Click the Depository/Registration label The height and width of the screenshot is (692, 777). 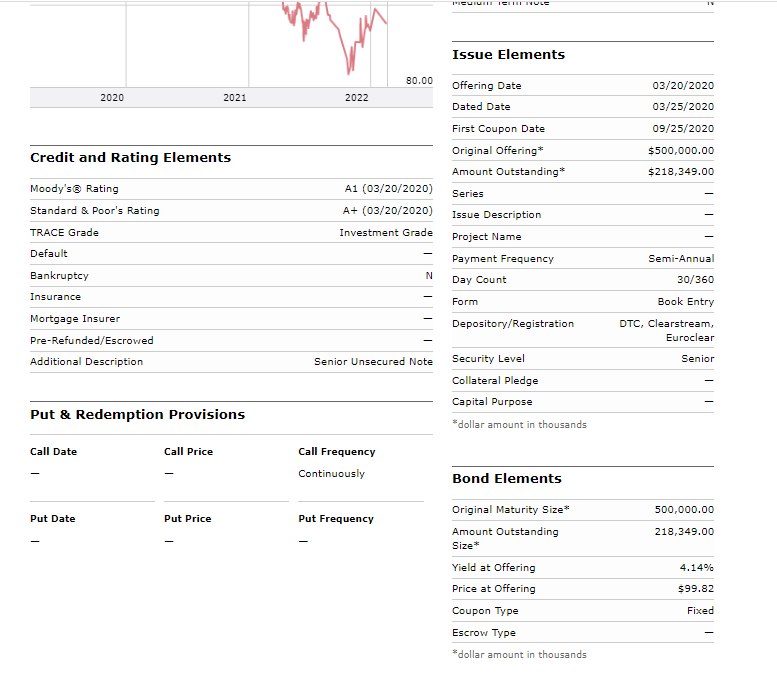pos(513,324)
